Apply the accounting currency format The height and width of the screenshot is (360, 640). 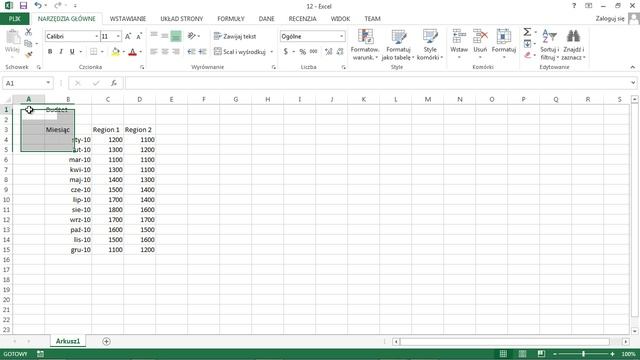[x=286, y=52]
